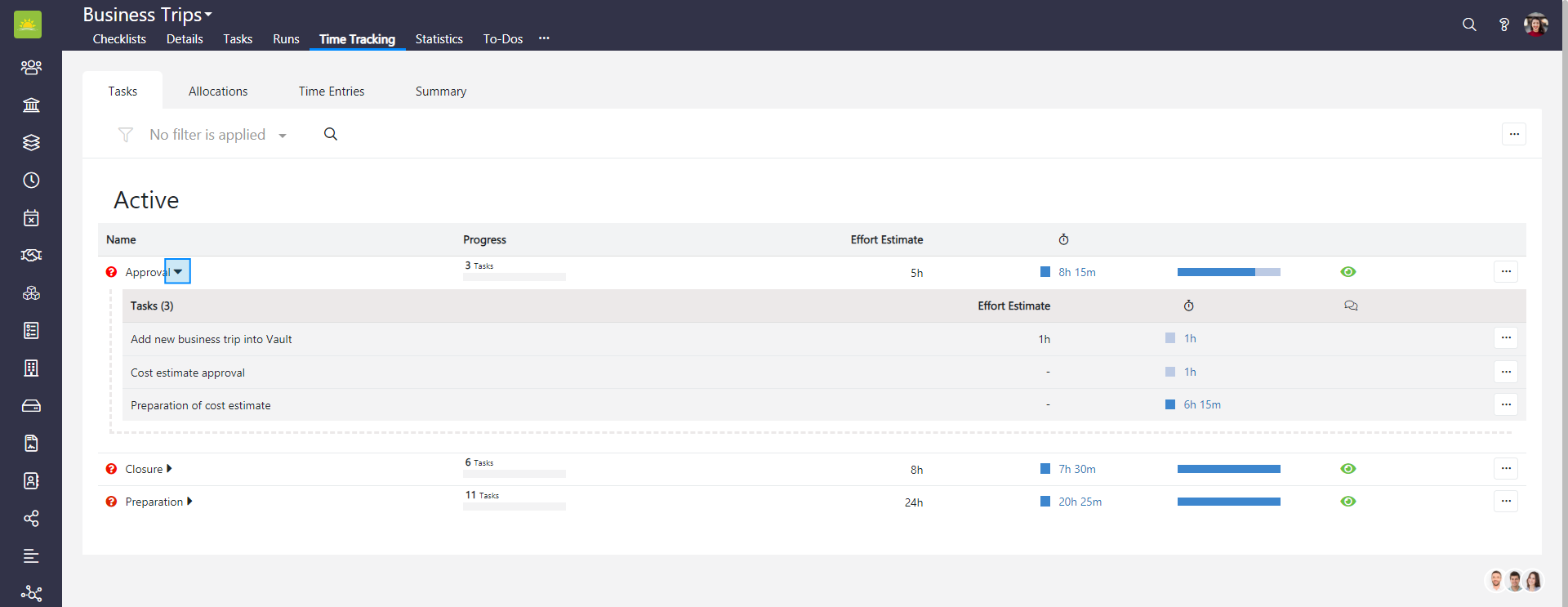Open the help question mark icon
Screen dimensions: 1568x607
1503,25
